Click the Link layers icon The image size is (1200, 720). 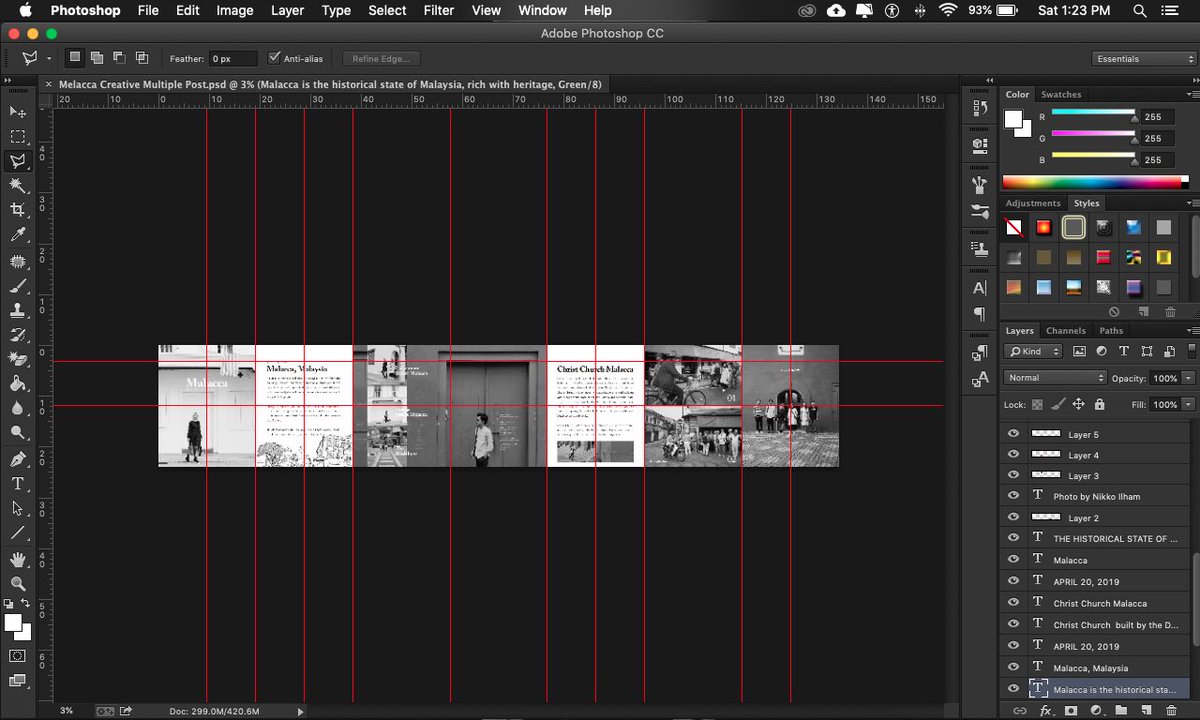point(1020,710)
